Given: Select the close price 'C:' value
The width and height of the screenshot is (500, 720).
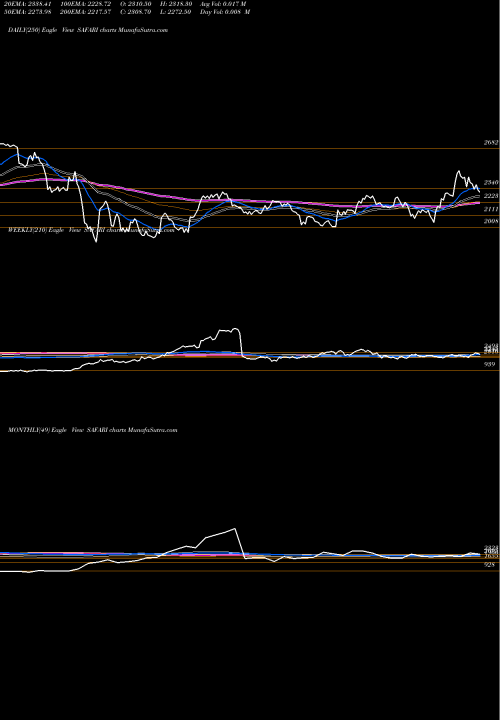Looking at the screenshot, I should pos(136,12).
